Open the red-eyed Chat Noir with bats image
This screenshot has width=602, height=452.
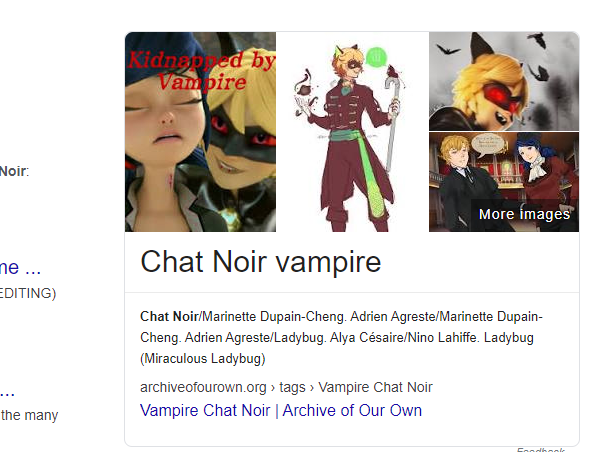[x=504, y=81]
